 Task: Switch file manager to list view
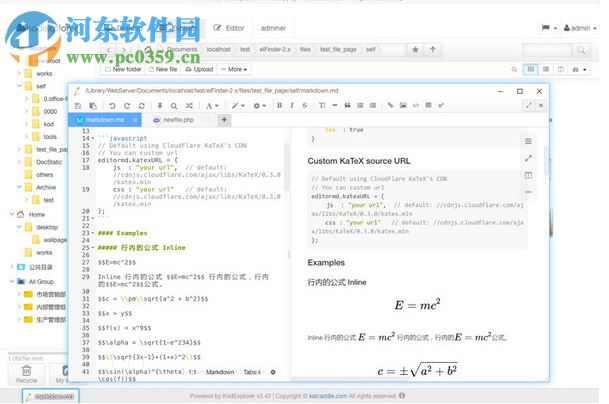pyautogui.click(x=546, y=70)
